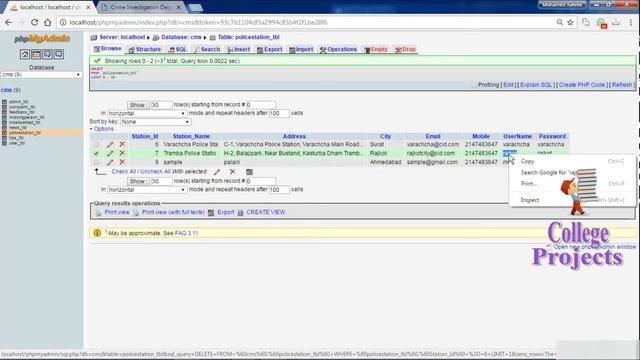Switch to the Browse tab

(x=108, y=49)
